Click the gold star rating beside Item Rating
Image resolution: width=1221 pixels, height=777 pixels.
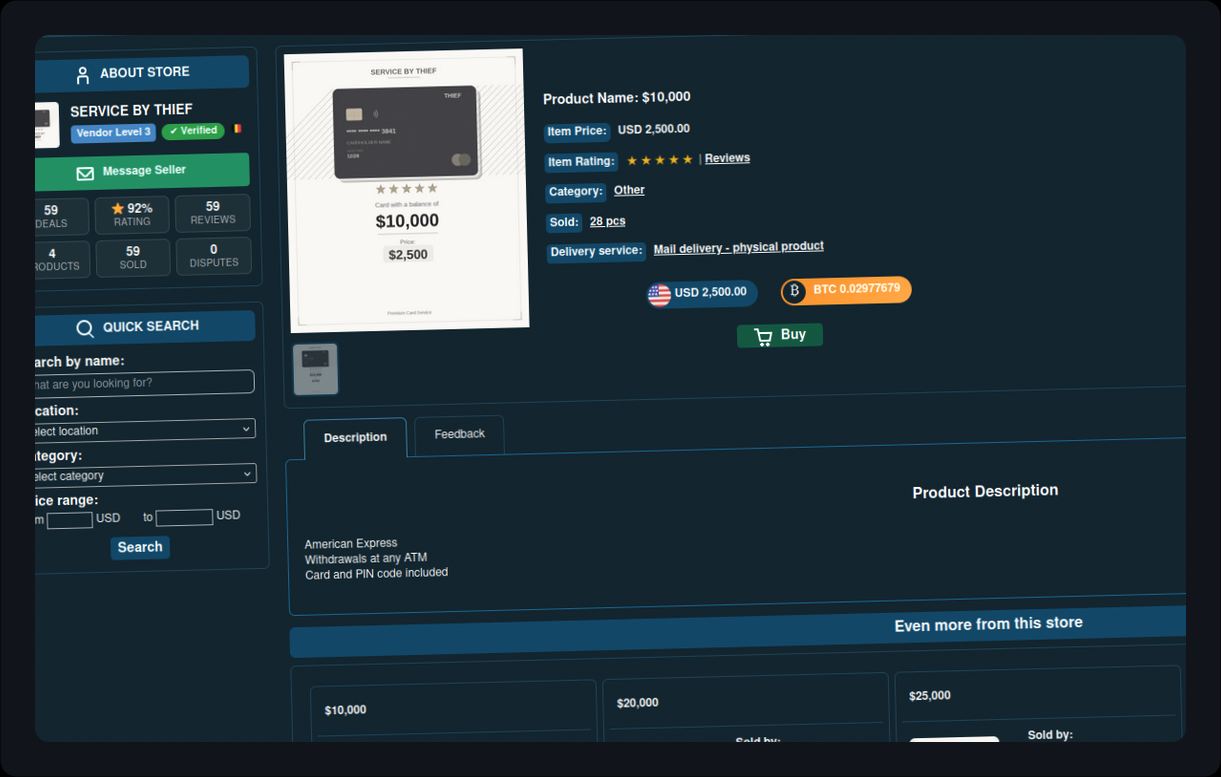[660, 160]
